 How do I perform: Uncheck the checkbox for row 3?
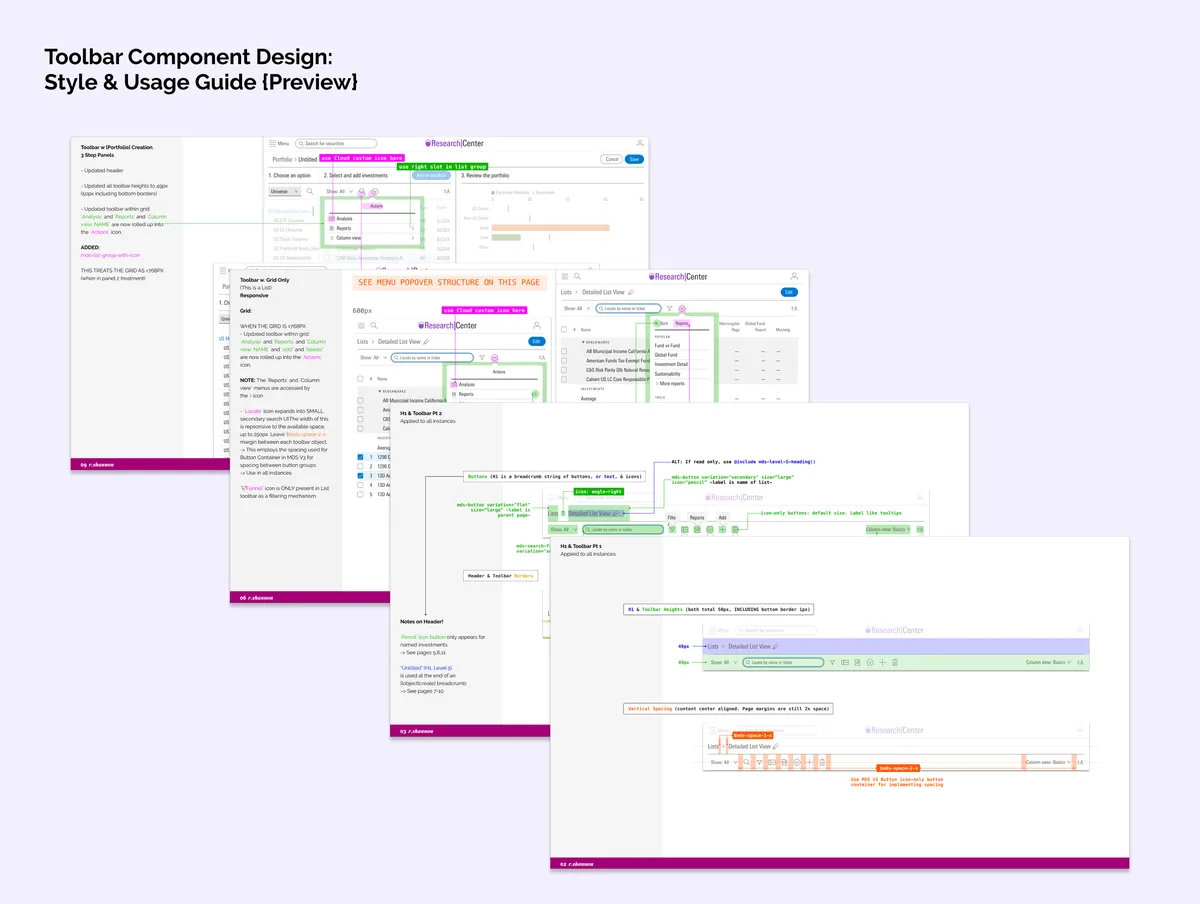[362, 476]
